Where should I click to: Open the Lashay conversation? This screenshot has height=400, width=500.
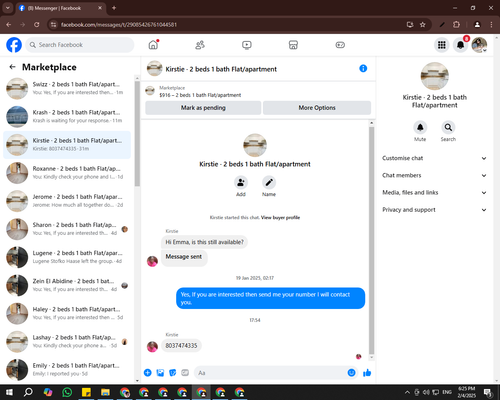(67, 342)
